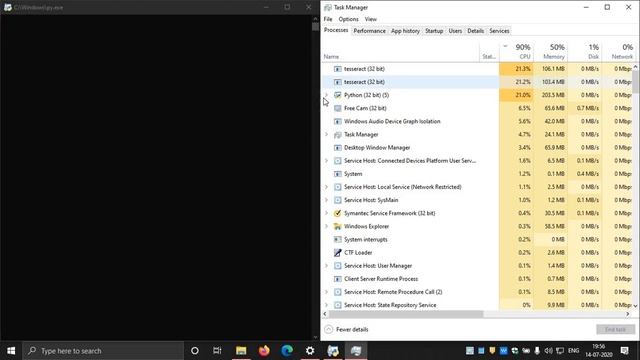Screen dimensions: 640x360
Task: Switch to the Users tab
Action: pyautogui.click(x=455, y=31)
